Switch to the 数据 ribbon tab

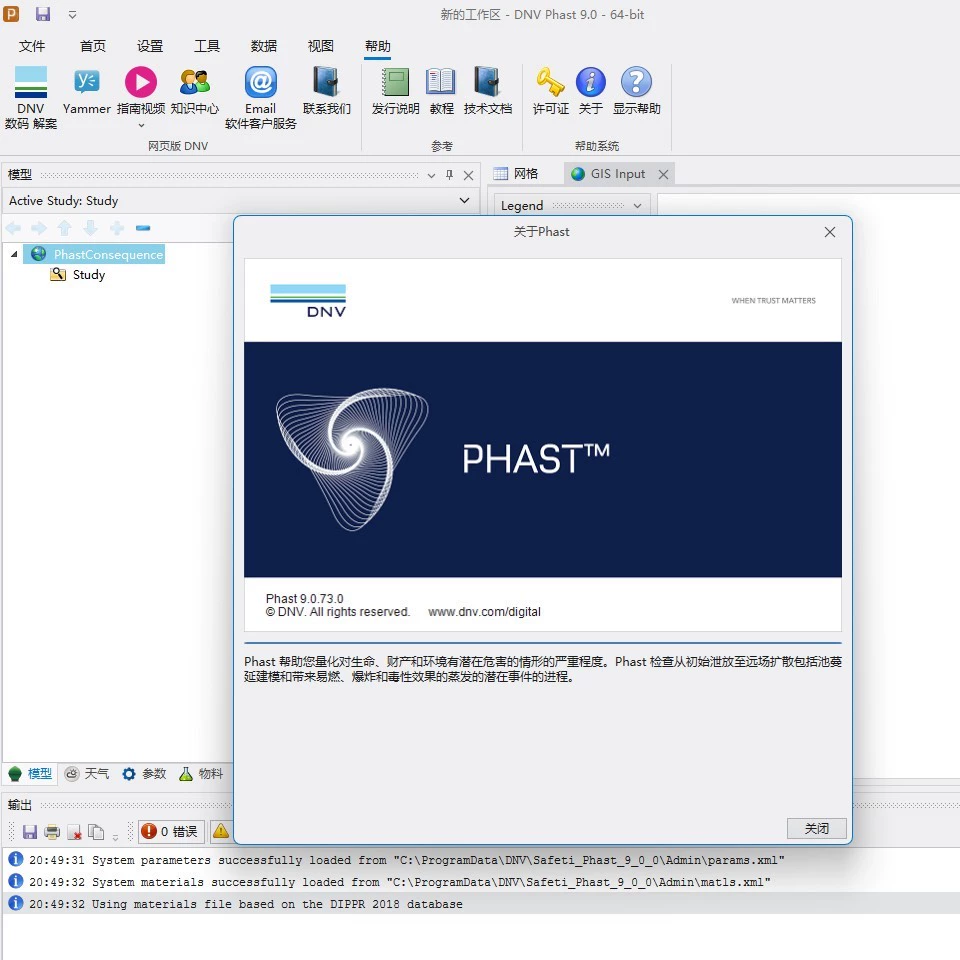click(264, 46)
